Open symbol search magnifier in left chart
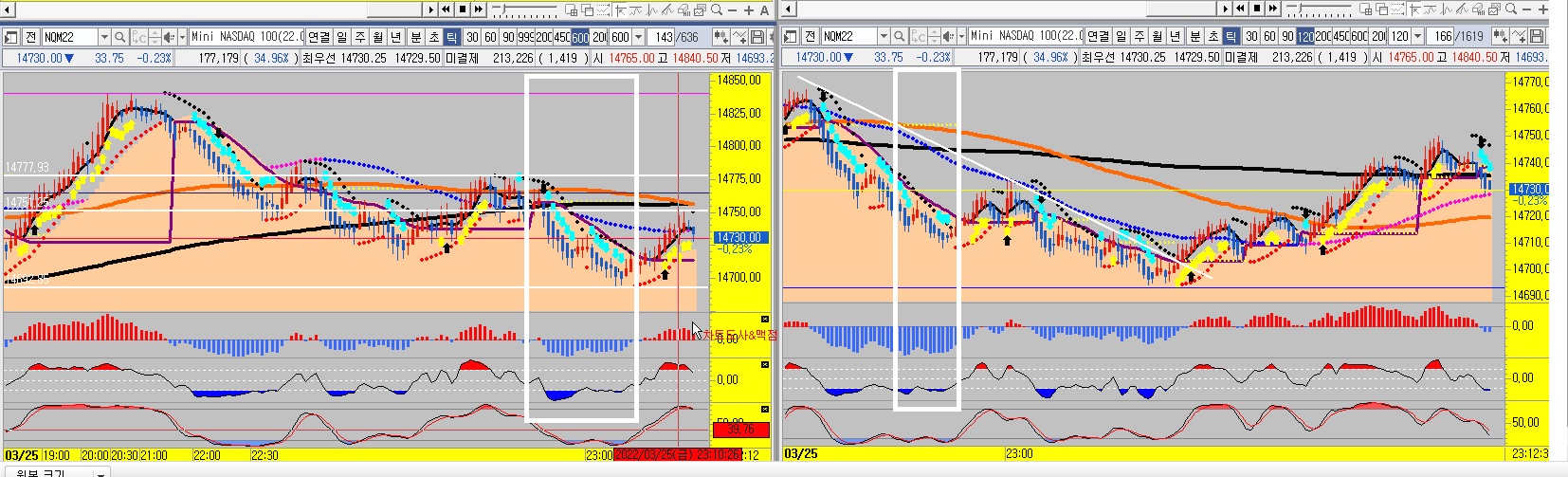 click(x=119, y=37)
